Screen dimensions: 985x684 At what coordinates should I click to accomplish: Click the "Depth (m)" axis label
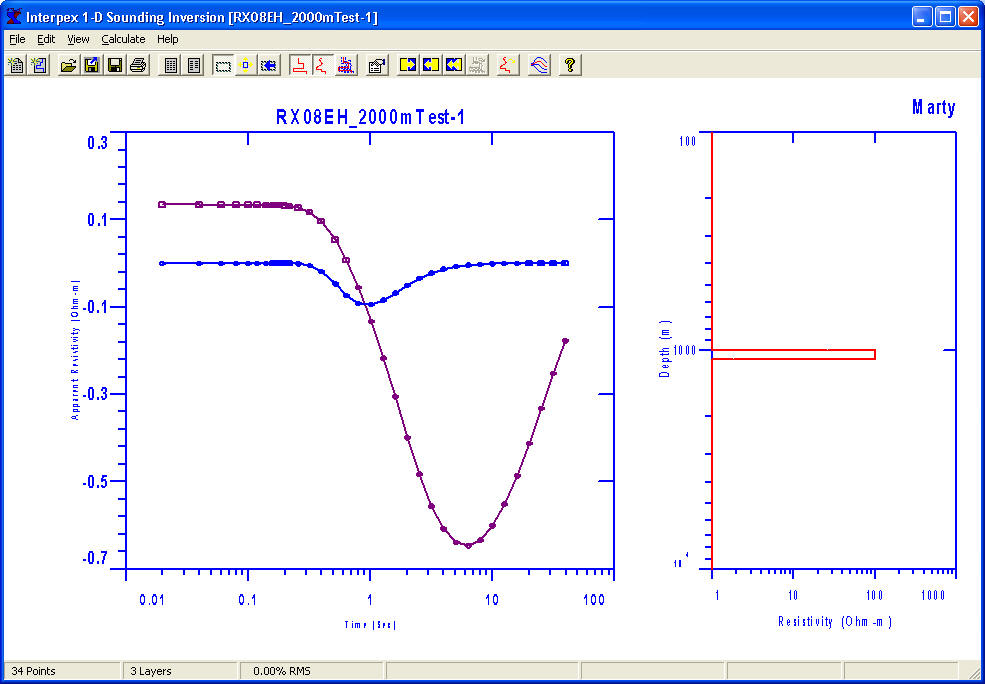665,349
